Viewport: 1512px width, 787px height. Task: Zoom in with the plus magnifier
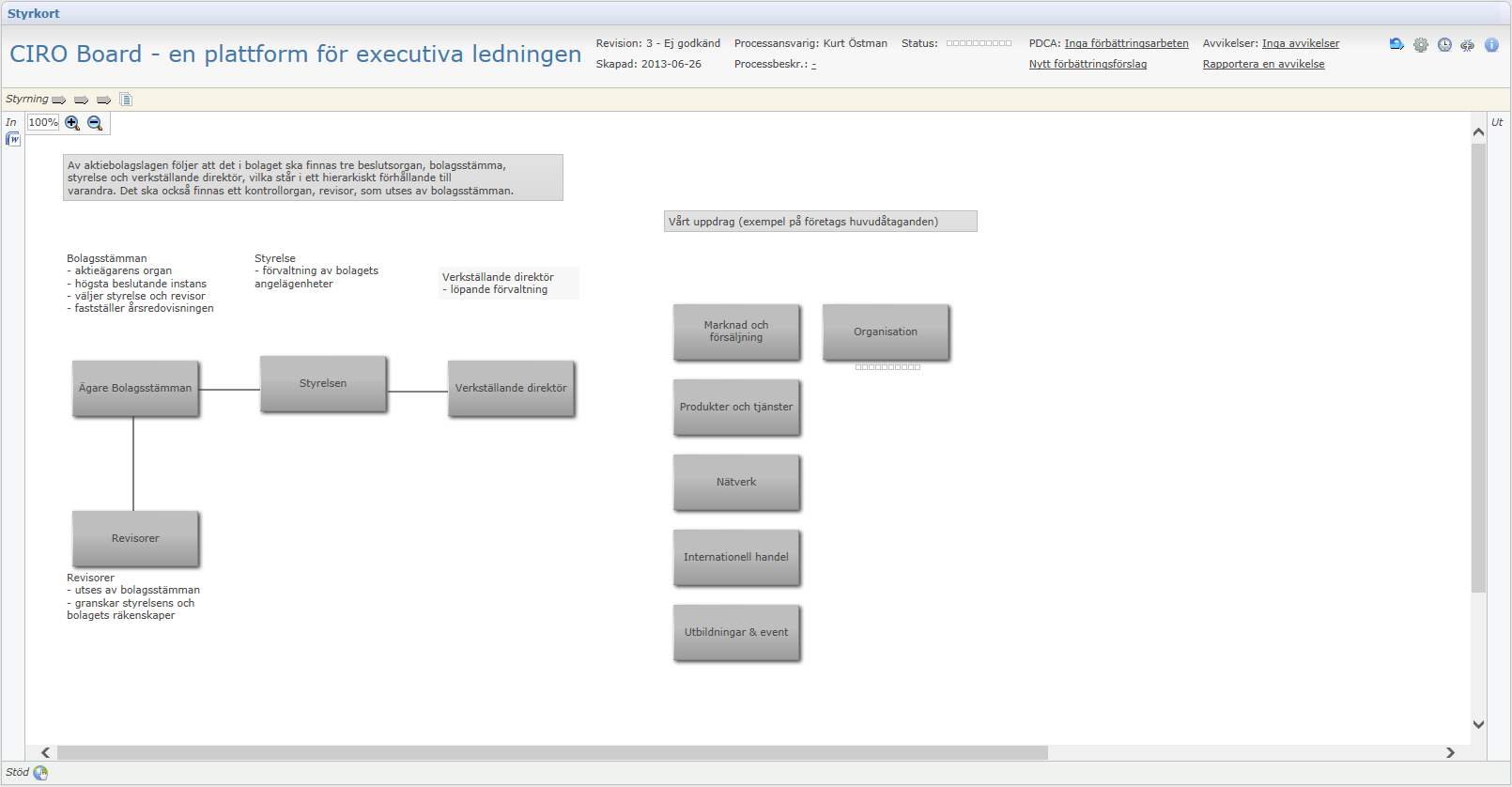pos(72,123)
